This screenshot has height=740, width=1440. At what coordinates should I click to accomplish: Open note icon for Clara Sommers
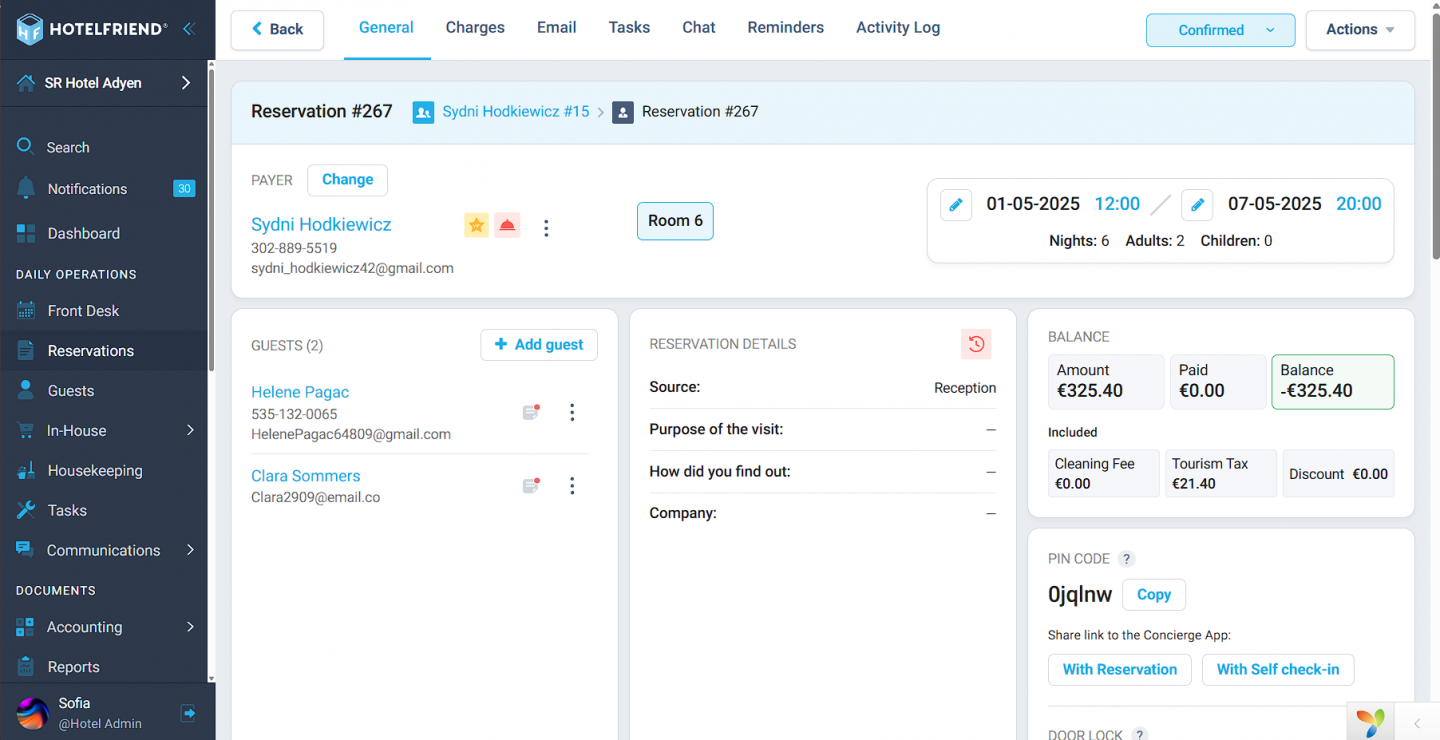pos(531,485)
